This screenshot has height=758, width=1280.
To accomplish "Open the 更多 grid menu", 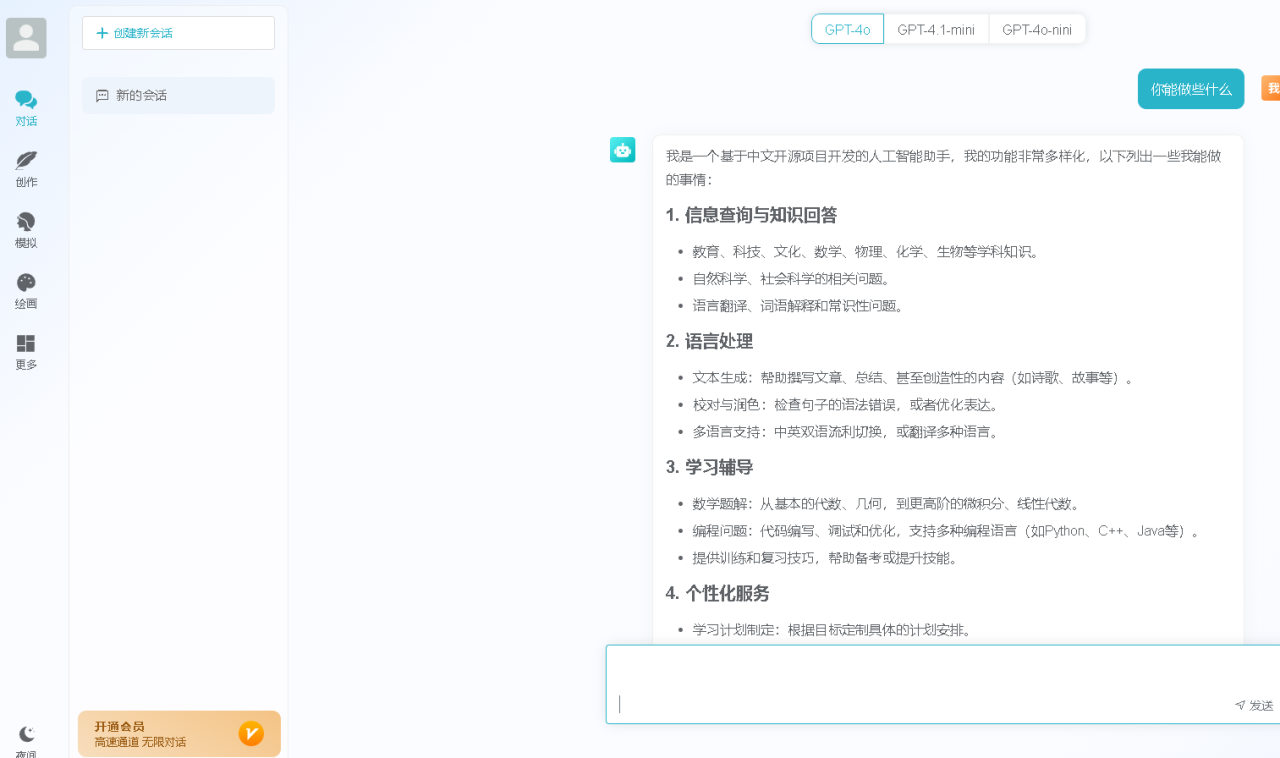I will coord(26,352).
